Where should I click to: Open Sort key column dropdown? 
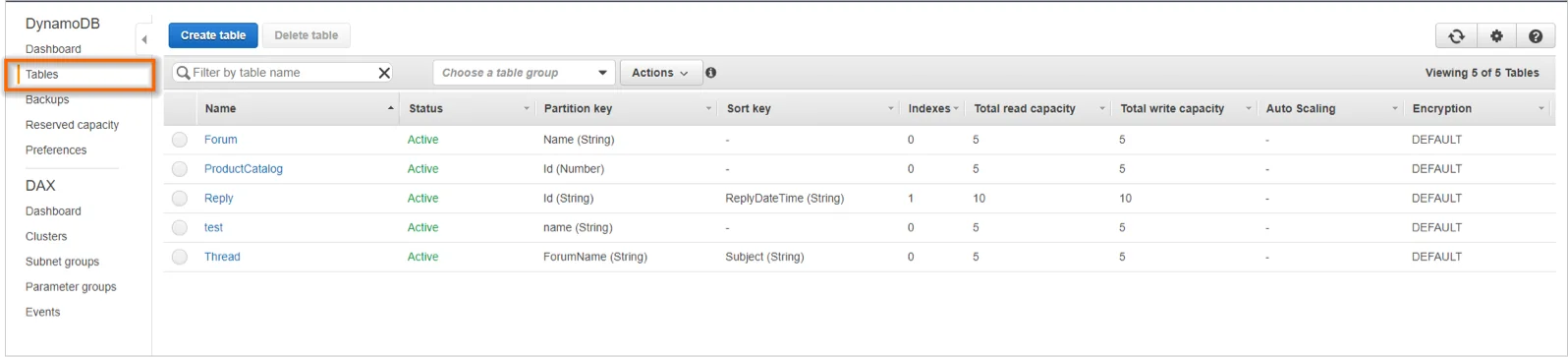pyautogui.click(x=891, y=109)
